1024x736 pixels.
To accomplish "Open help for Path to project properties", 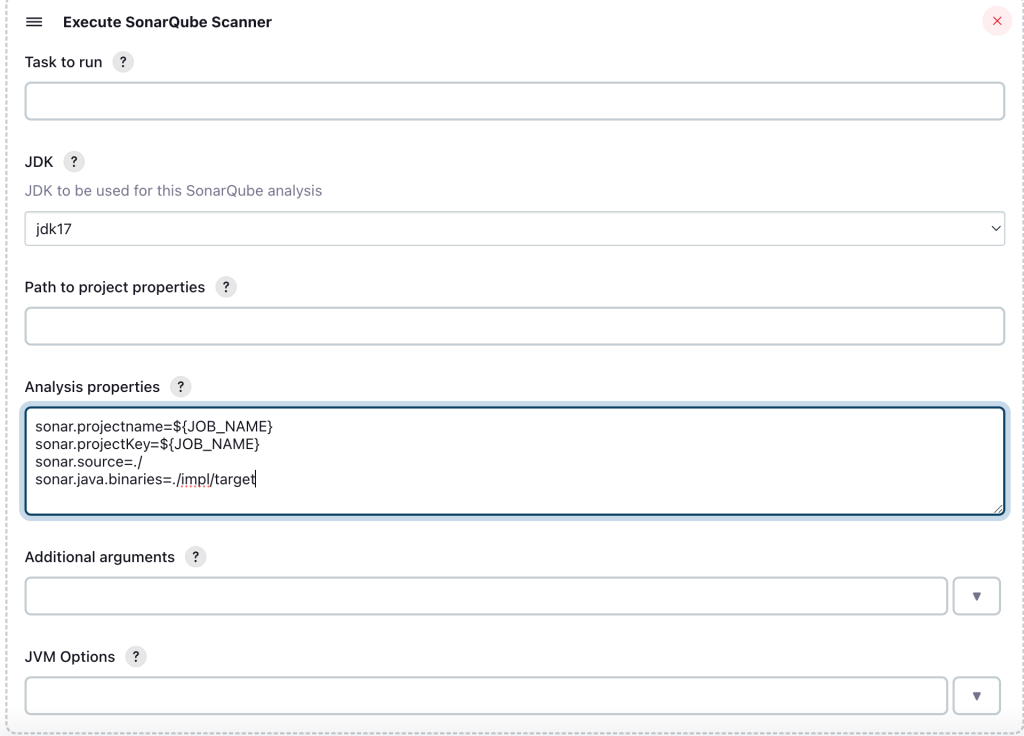I will tap(226, 287).
